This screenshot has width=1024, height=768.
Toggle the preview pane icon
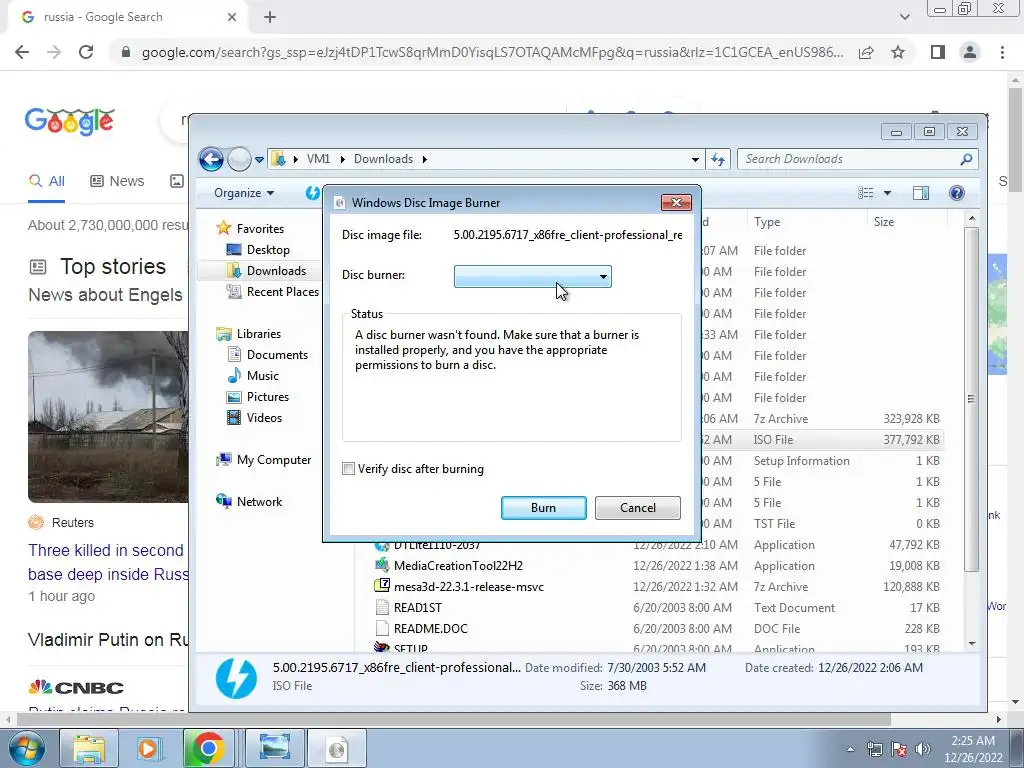pos(921,193)
